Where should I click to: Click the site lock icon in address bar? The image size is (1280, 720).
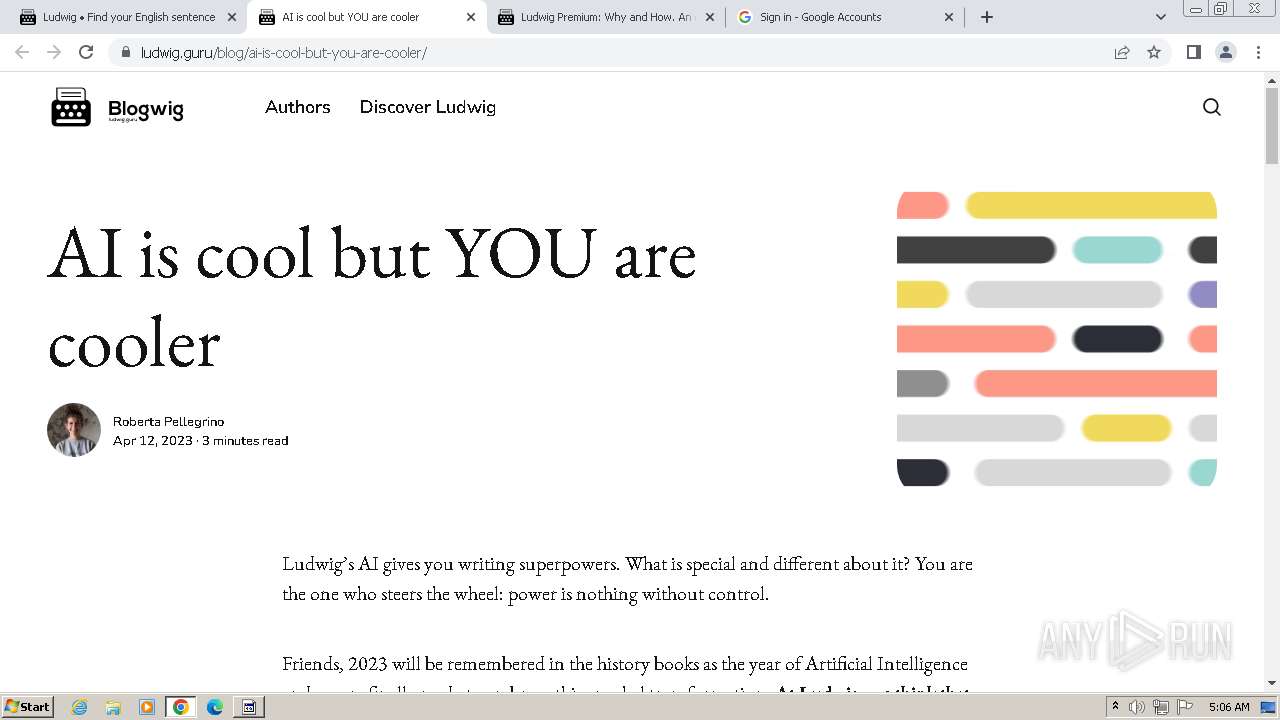coord(125,52)
